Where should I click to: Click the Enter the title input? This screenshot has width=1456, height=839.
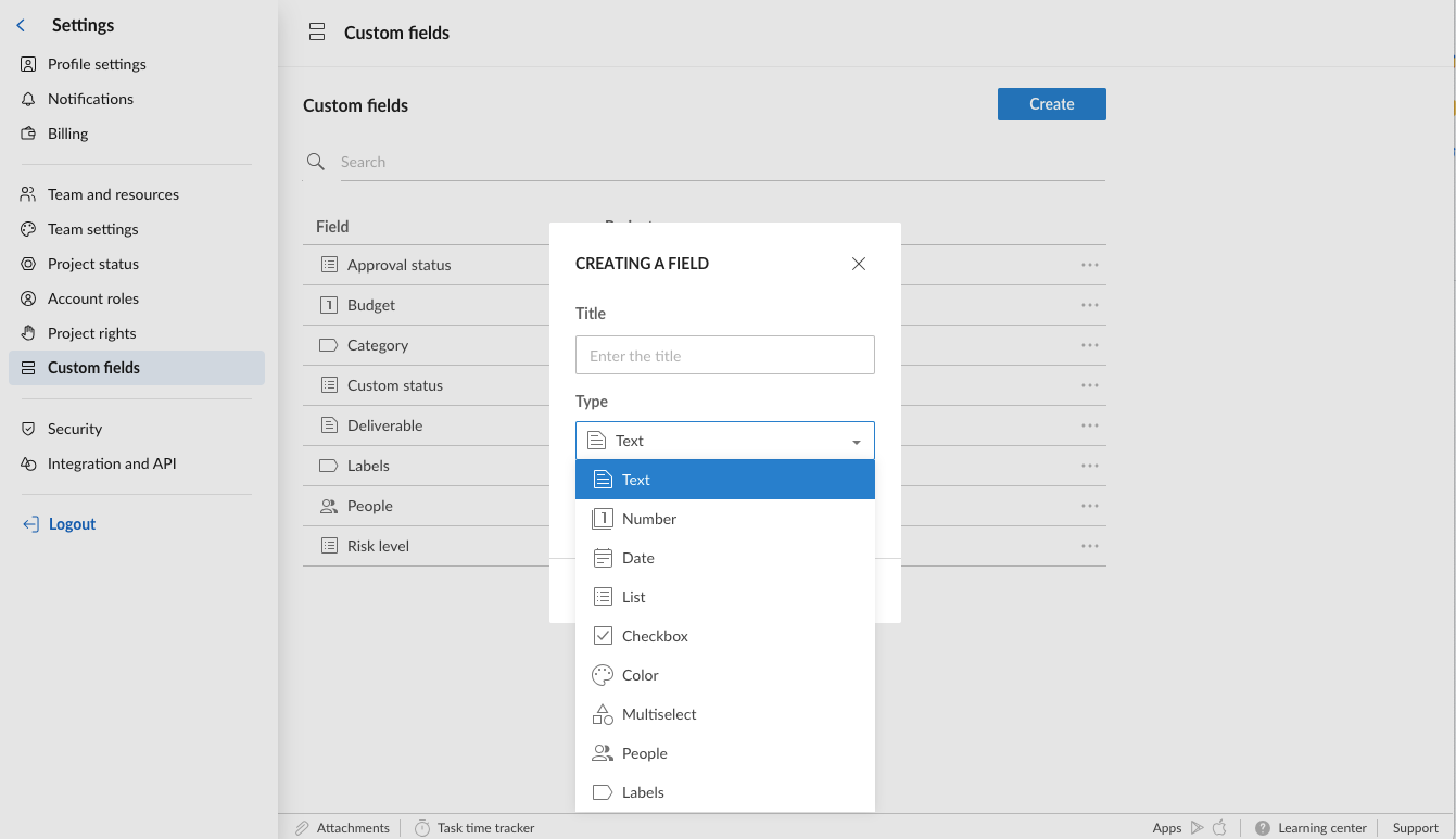[x=725, y=355]
